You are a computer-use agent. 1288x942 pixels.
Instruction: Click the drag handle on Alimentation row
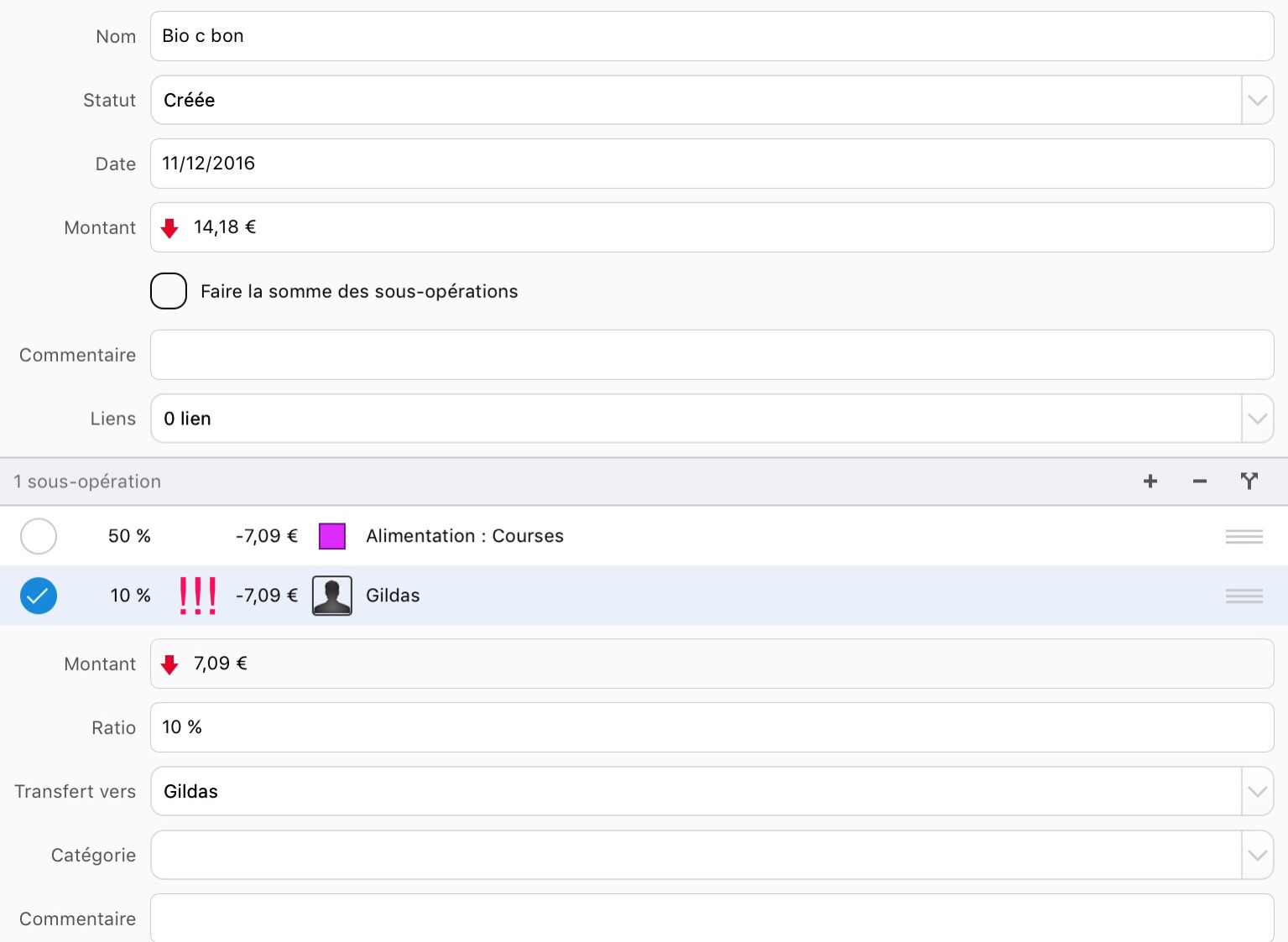click(x=1244, y=537)
